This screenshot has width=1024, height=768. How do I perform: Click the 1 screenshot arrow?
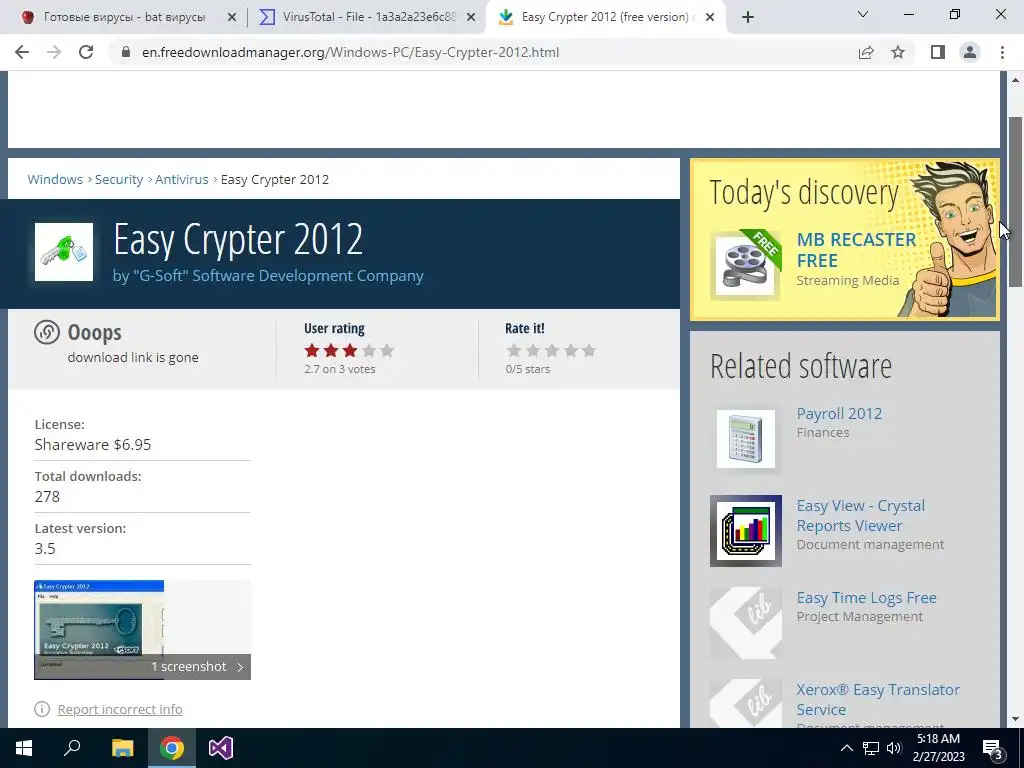click(240, 667)
